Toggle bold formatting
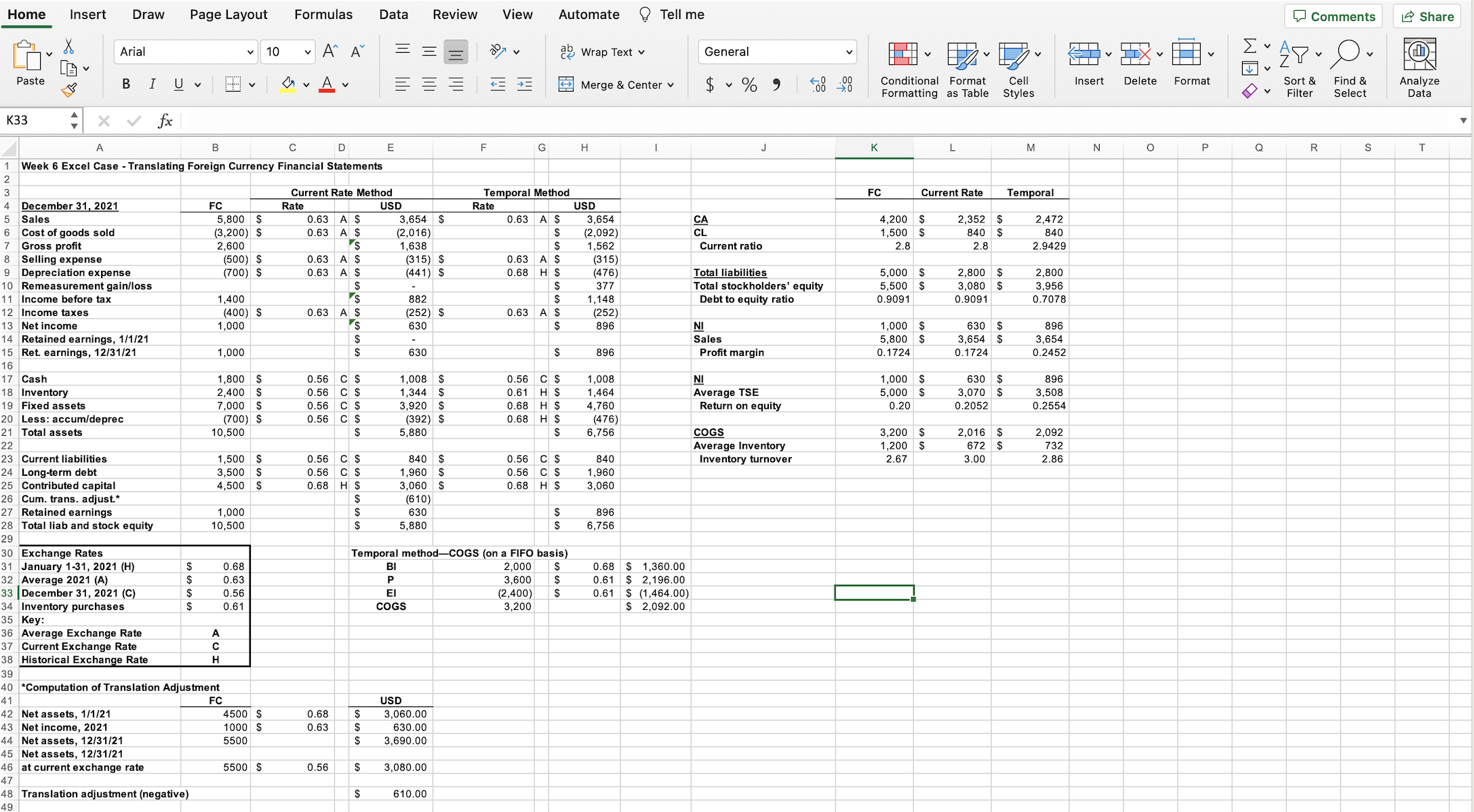 point(125,84)
